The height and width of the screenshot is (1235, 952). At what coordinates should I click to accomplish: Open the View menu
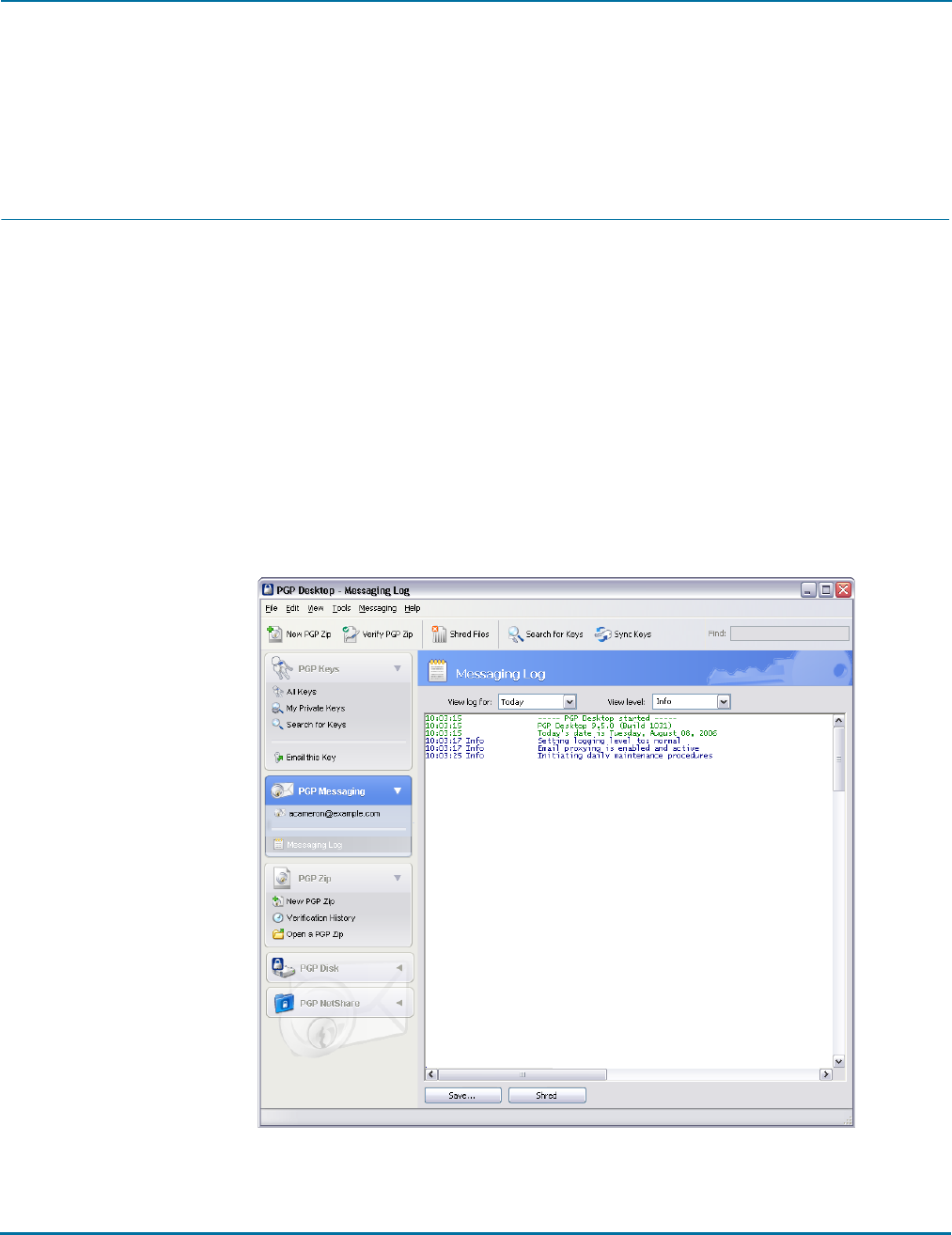tap(316, 608)
